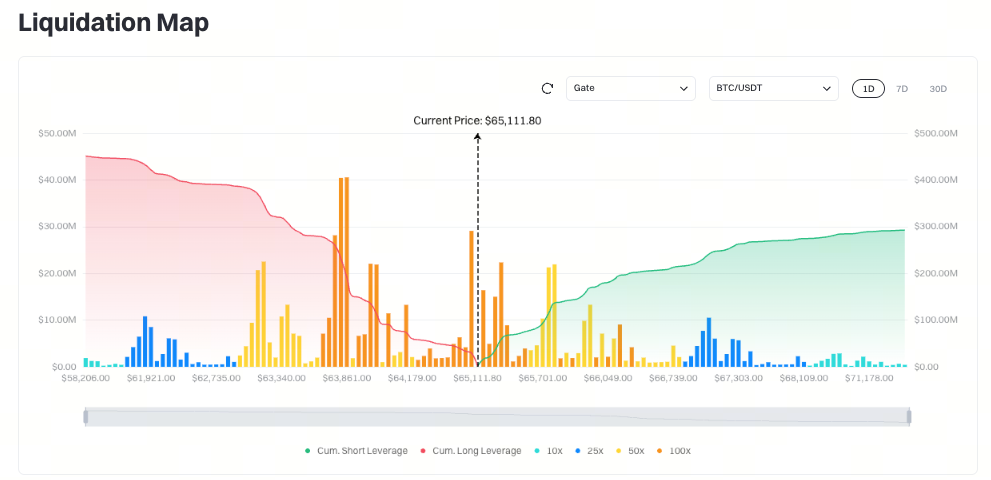Viewport: 991px width, 480px height.
Task: Click the left range slider handle
Action: tap(86, 417)
